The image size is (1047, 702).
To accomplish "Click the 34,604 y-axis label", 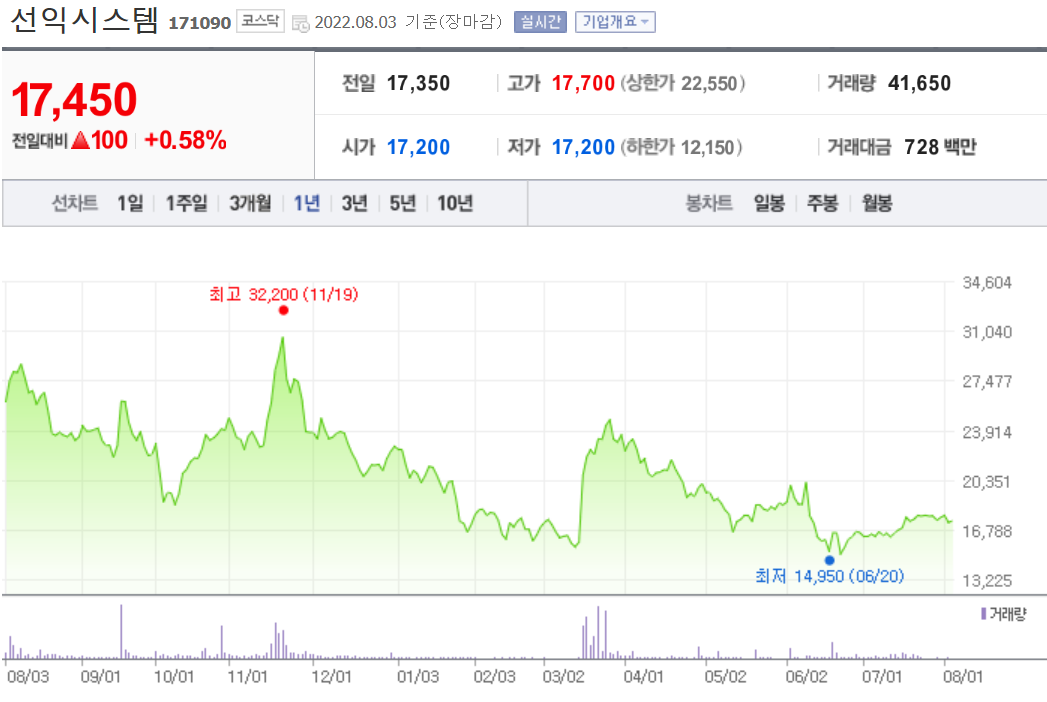I will tap(987, 283).
